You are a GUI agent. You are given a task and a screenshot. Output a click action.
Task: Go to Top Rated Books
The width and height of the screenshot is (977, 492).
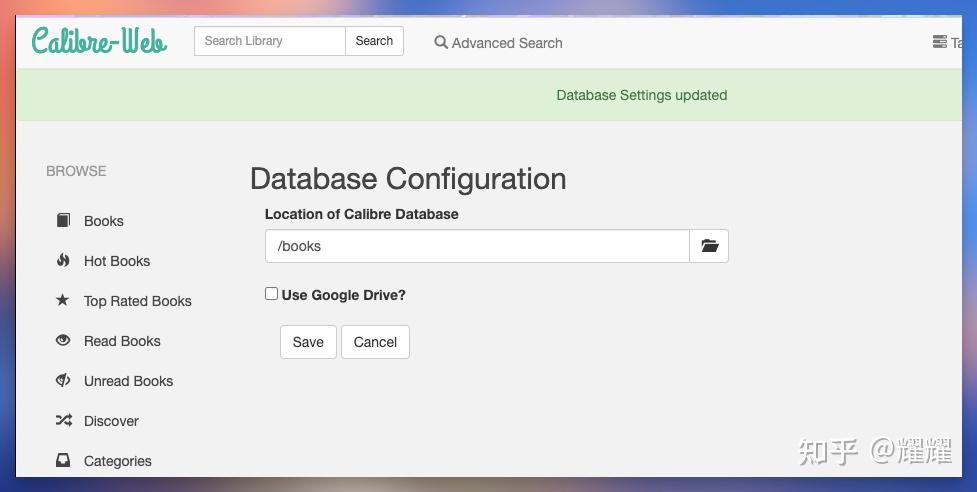click(x=138, y=301)
